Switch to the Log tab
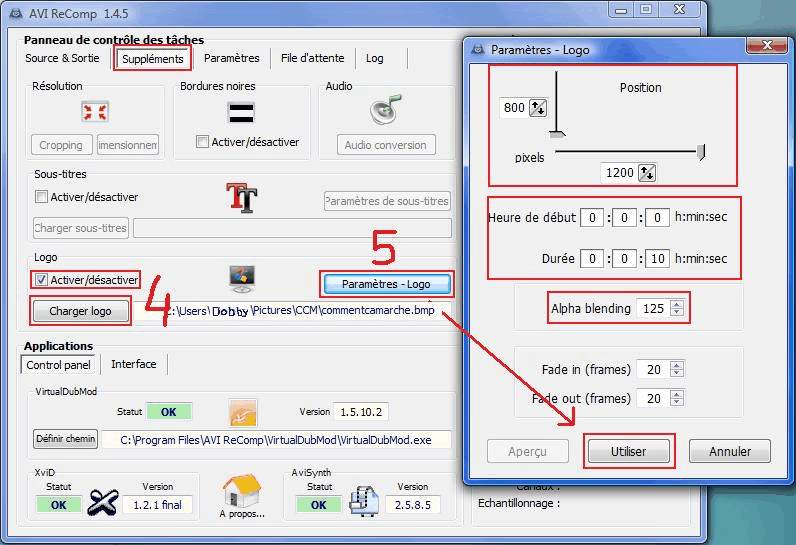The image size is (796, 545). point(375,58)
